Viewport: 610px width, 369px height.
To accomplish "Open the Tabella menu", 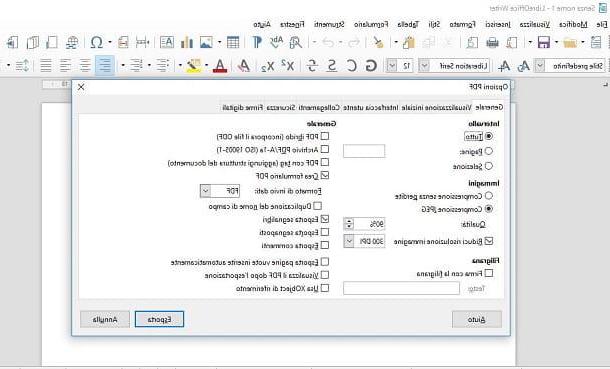I will coord(408,24).
